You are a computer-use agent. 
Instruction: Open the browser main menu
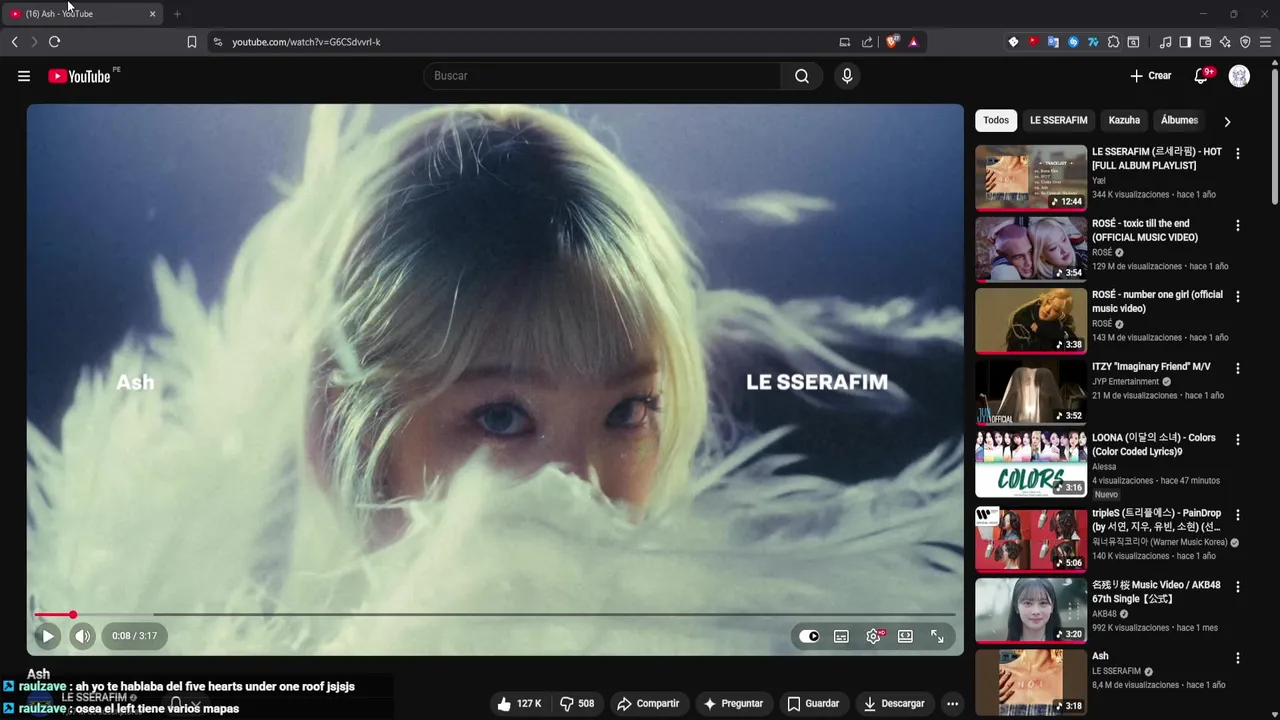coord(1265,42)
